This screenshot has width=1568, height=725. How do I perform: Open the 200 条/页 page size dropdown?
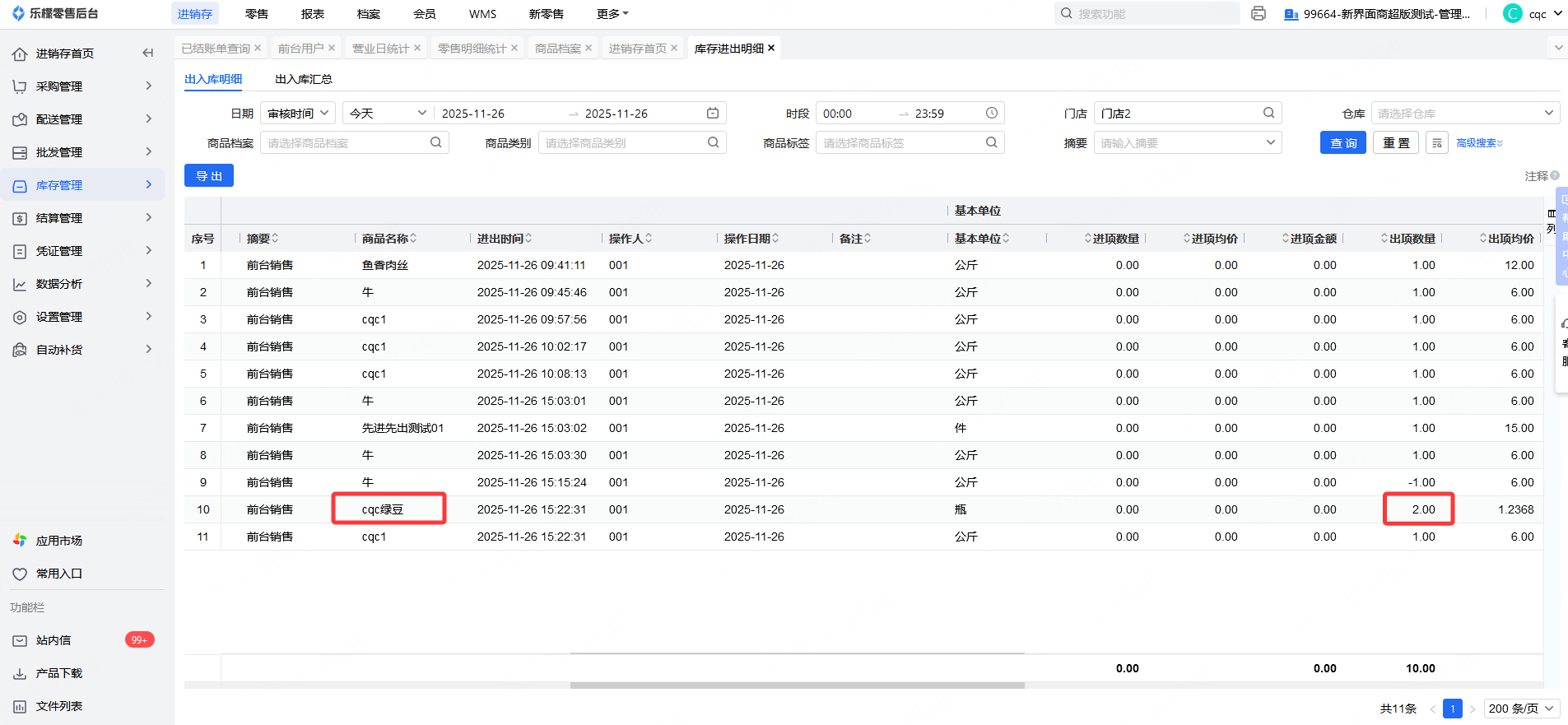pyautogui.click(x=1521, y=709)
